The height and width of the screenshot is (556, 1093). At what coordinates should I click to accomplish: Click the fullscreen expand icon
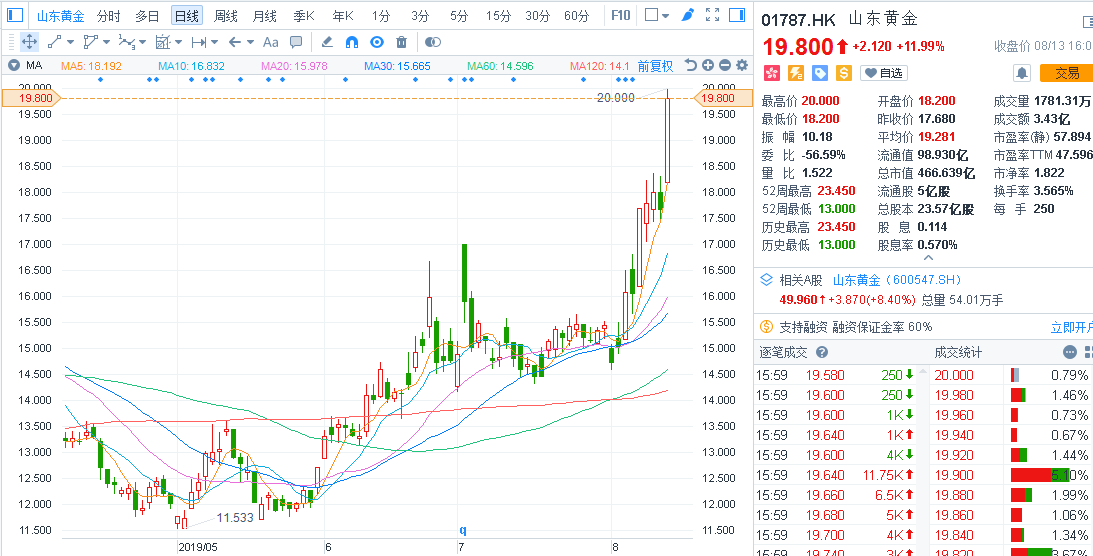coord(712,15)
